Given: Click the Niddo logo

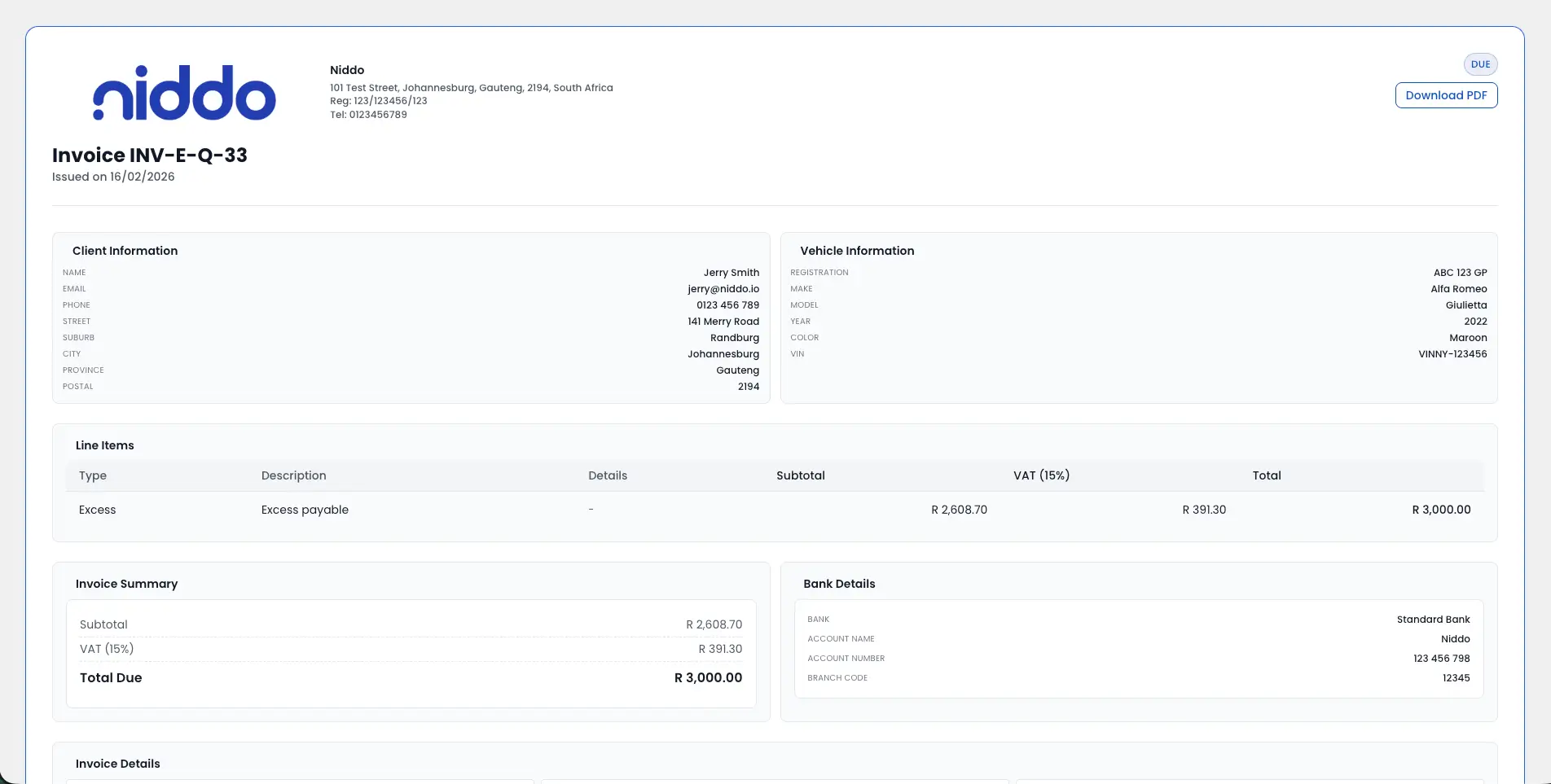Looking at the screenshot, I should [184, 92].
